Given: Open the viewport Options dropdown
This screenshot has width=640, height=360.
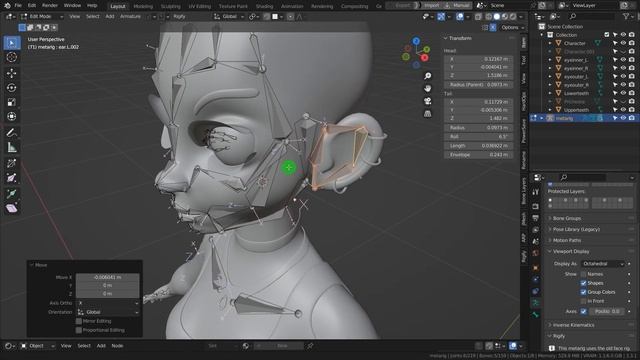Looking at the screenshot, I should click(512, 28).
